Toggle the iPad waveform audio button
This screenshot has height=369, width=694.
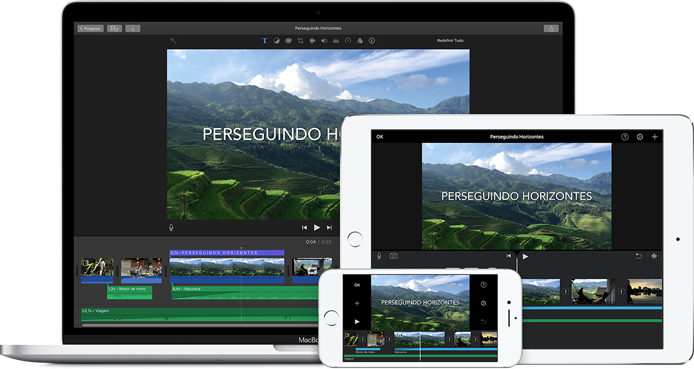(x=654, y=256)
